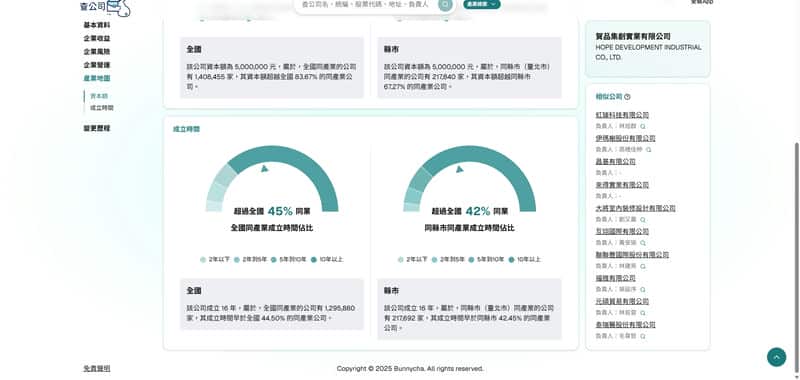Toggle 5年到10年 legend in county chart
This screenshot has width=800, height=380.
click(486, 260)
